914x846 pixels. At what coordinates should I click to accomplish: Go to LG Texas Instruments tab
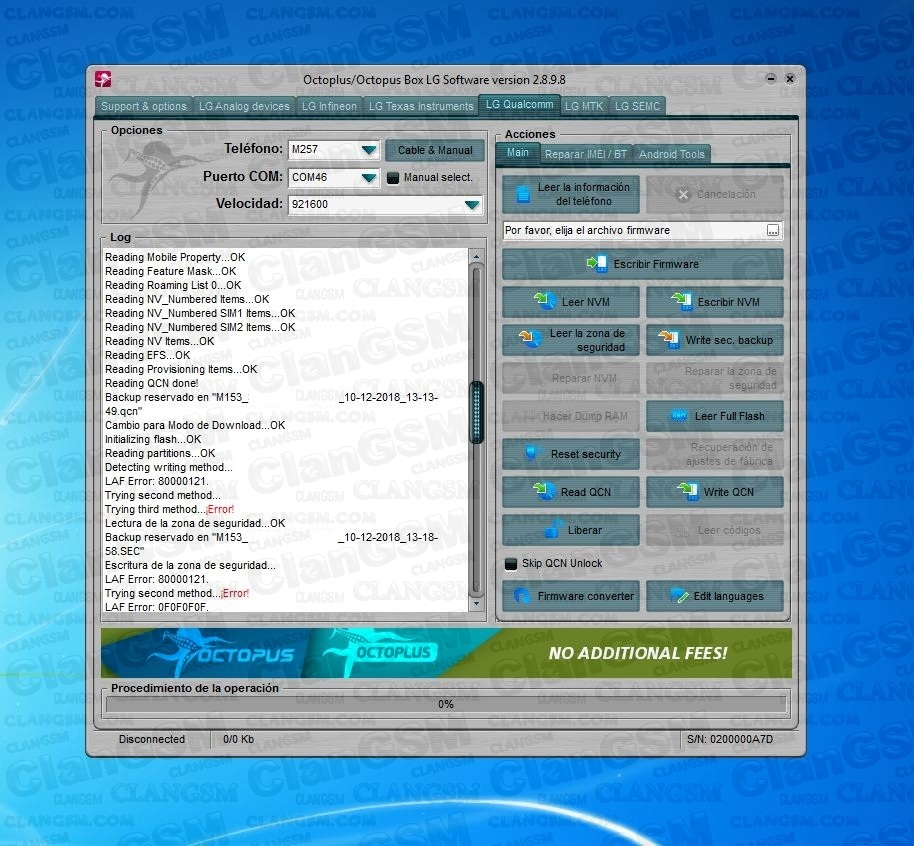click(x=421, y=106)
